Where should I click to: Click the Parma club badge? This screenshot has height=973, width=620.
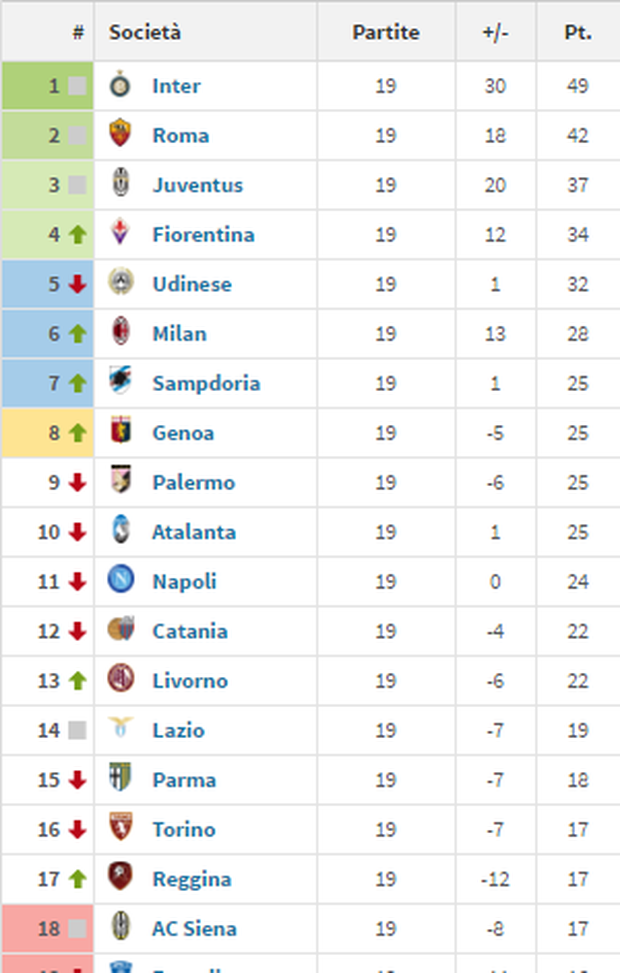(122, 779)
